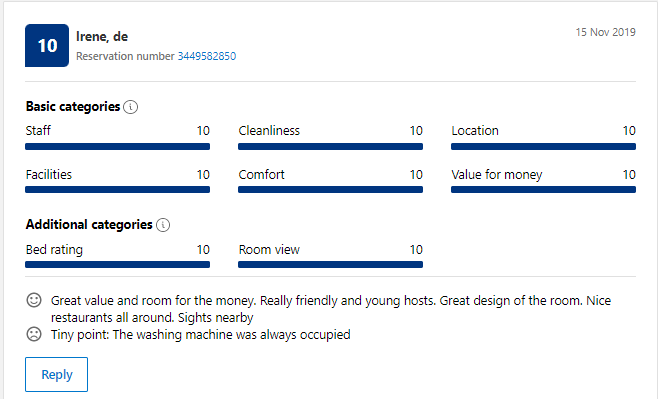
Task: Click the sad face negative feedback icon
Action: tap(34, 334)
